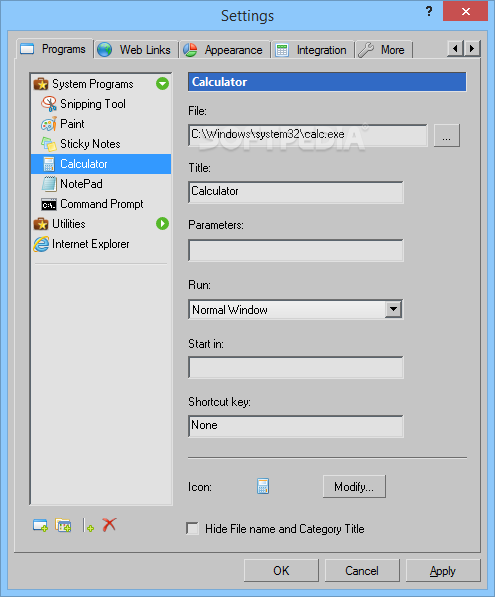495x597 pixels.
Task: Click the Command Prompt icon
Action: 49,204
